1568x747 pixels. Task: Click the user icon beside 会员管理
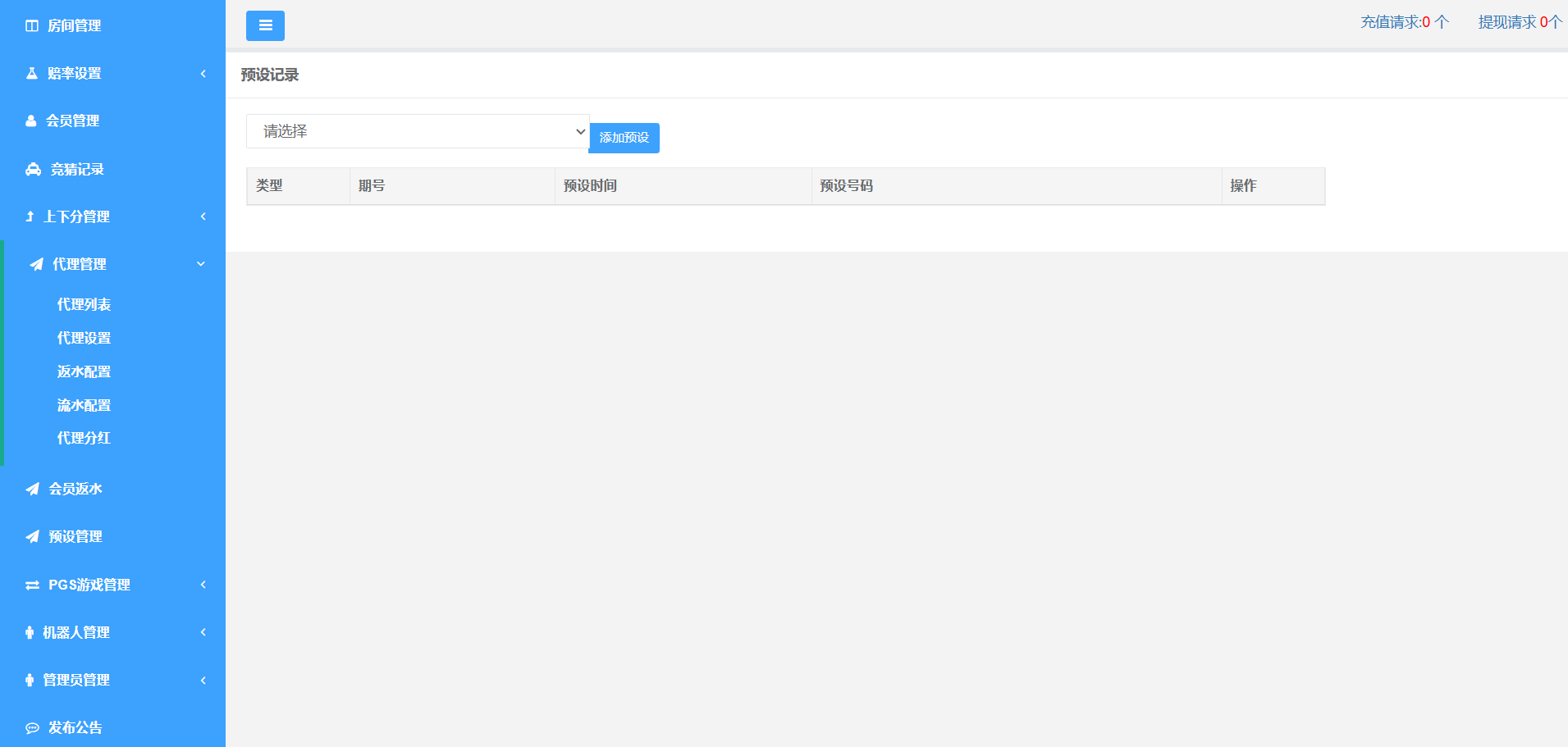[x=31, y=121]
